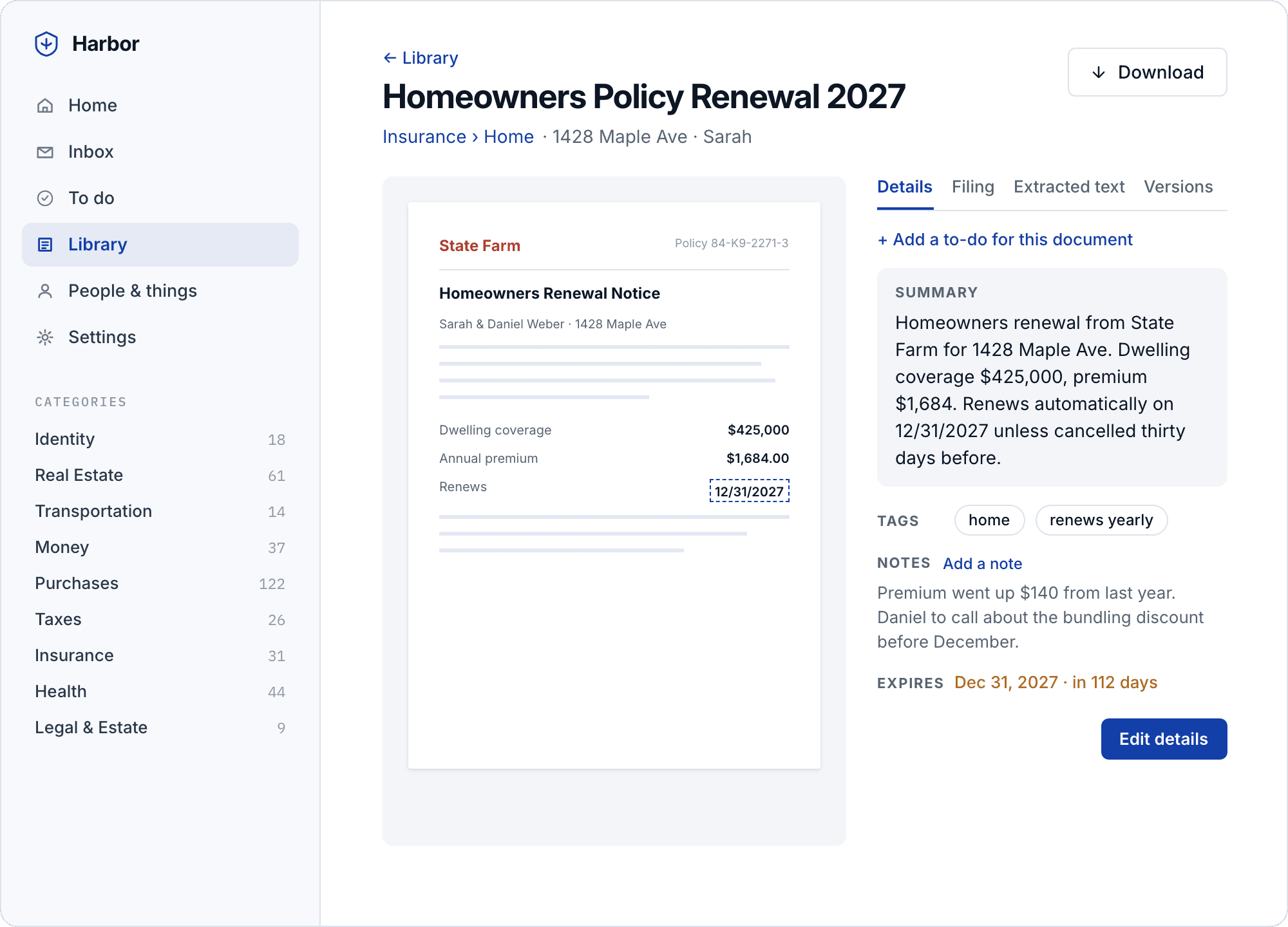Click the Purchases count 122

272,584
